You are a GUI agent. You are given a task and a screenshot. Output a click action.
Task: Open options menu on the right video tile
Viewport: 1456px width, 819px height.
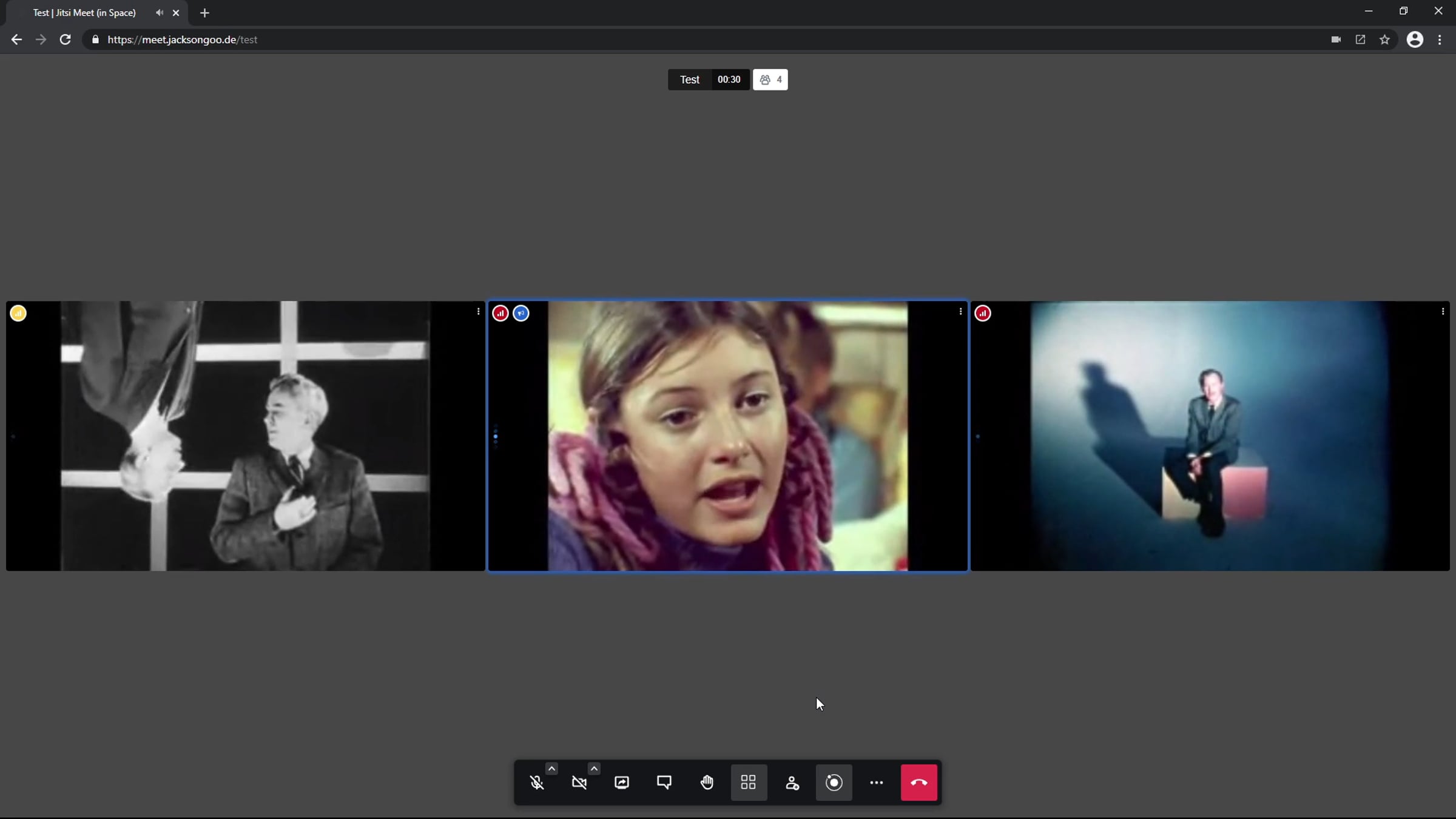(x=1443, y=312)
